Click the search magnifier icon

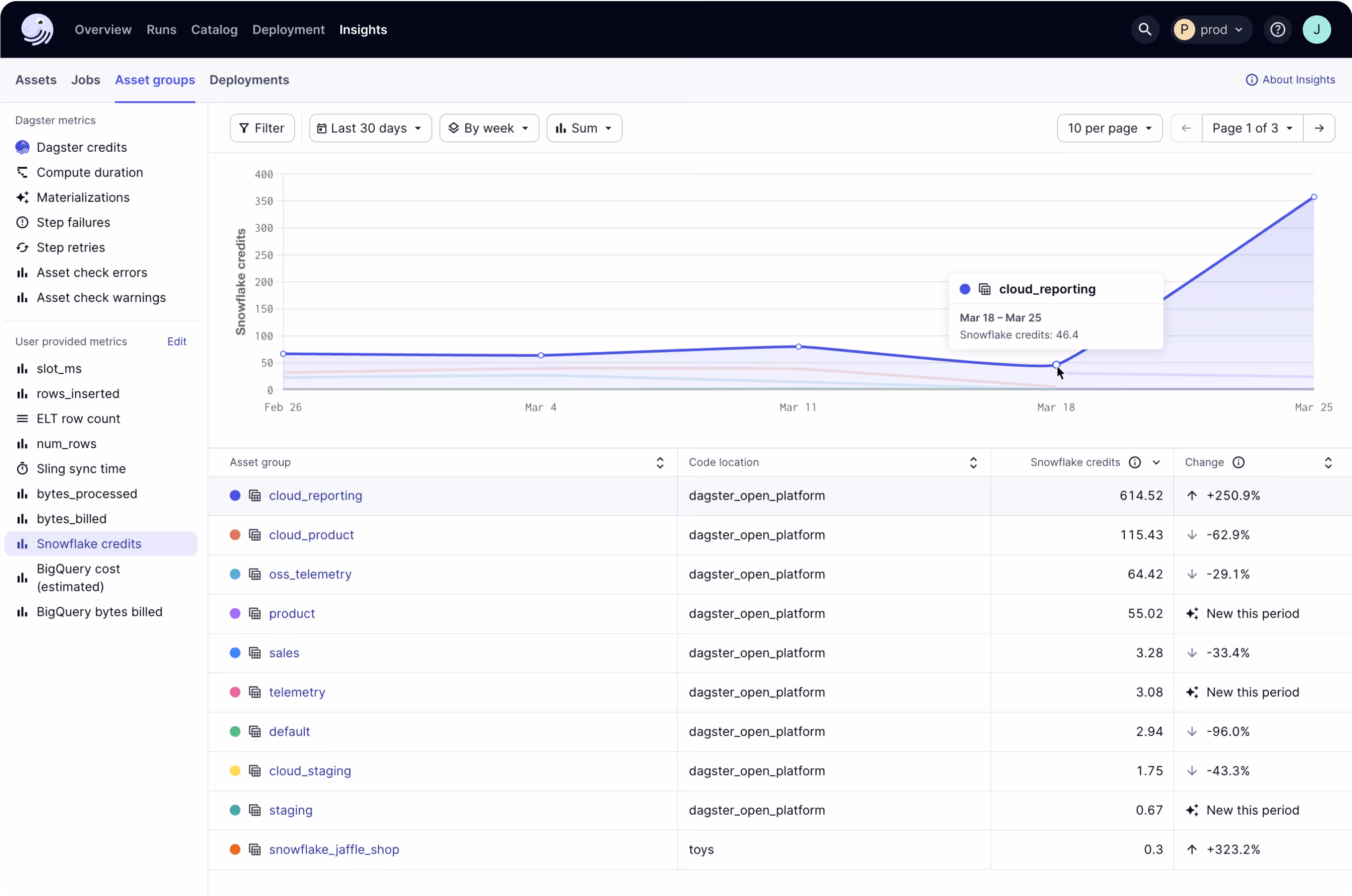[x=1145, y=29]
